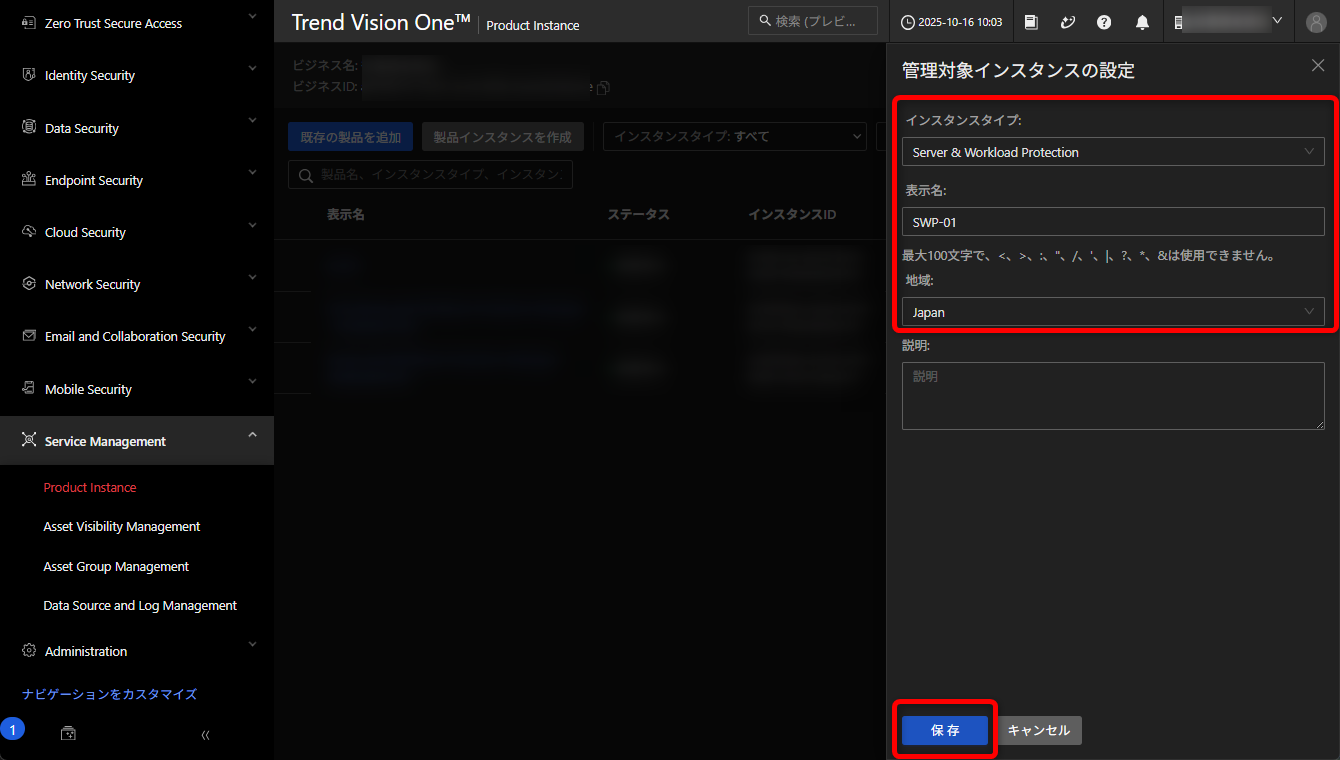Expand the Mobile Security chevron

[x=252, y=382]
